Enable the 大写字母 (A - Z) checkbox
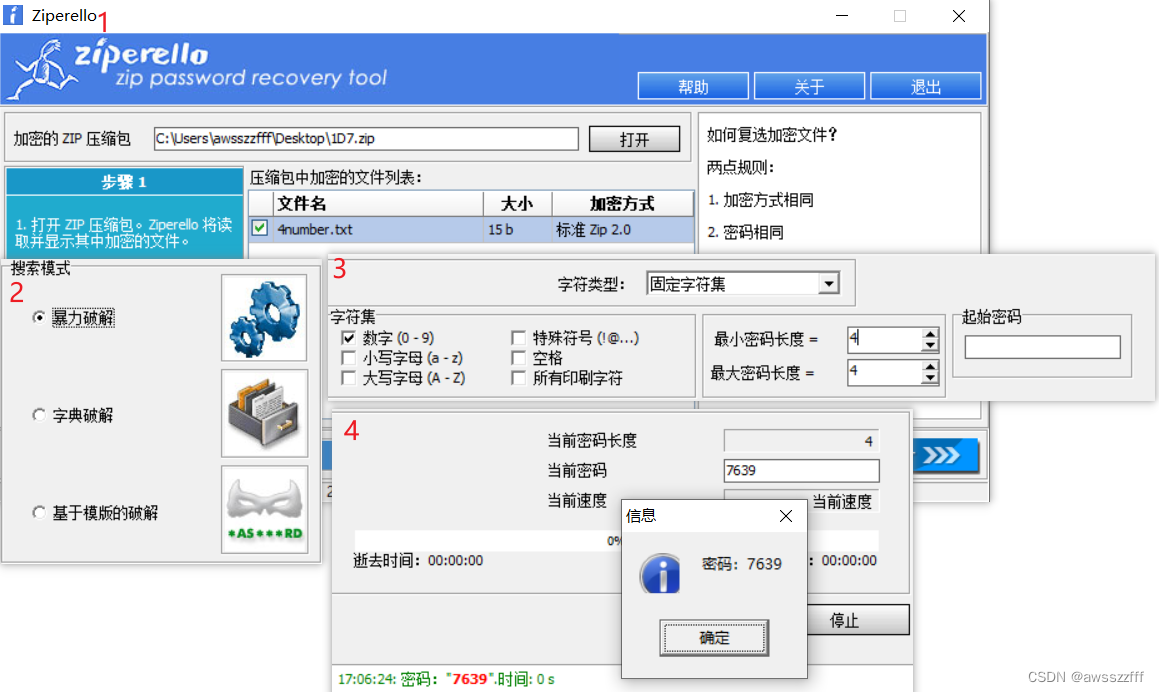The width and height of the screenshot is (1159, 692). pos(348,378)
